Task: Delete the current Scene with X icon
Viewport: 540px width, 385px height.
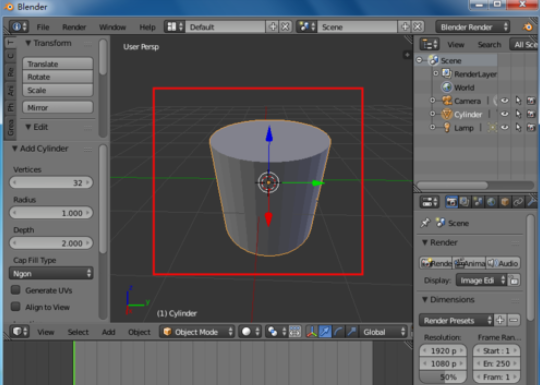Action: coord(418,27)
